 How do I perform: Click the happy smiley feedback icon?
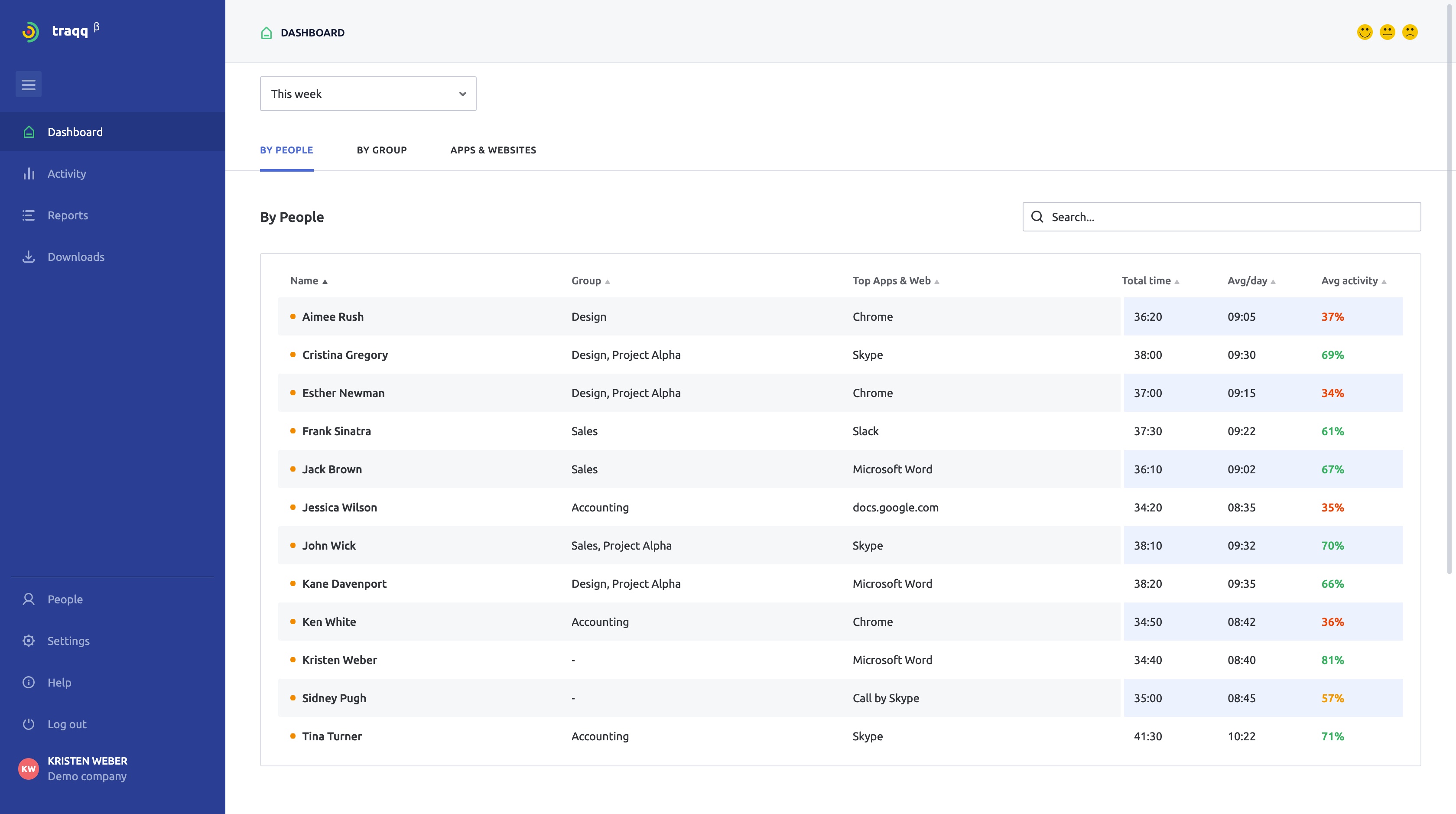(1365, 32)
